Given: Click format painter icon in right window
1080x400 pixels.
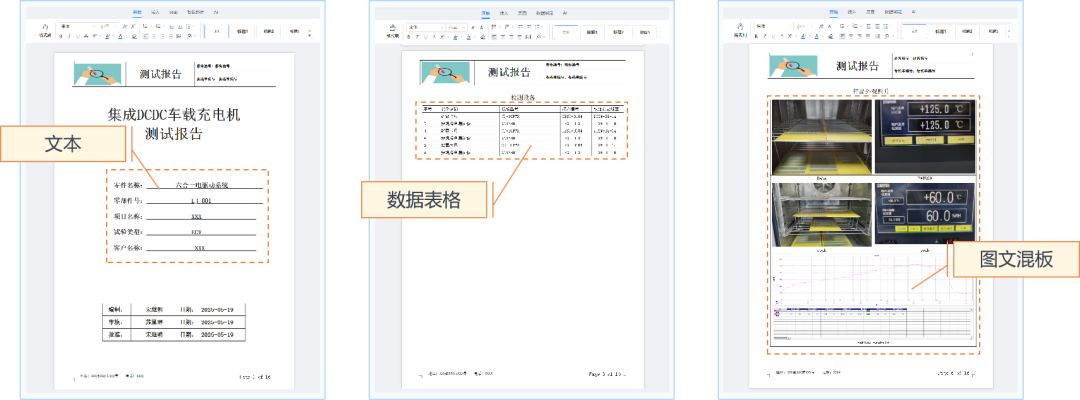Looking at the screenshot, I should [740, 29].
